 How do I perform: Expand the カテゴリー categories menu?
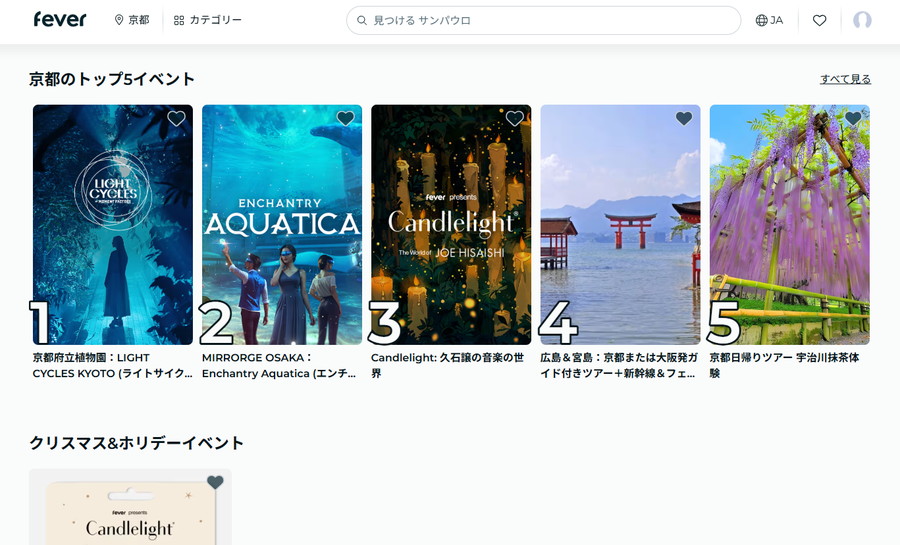(208, 20)
